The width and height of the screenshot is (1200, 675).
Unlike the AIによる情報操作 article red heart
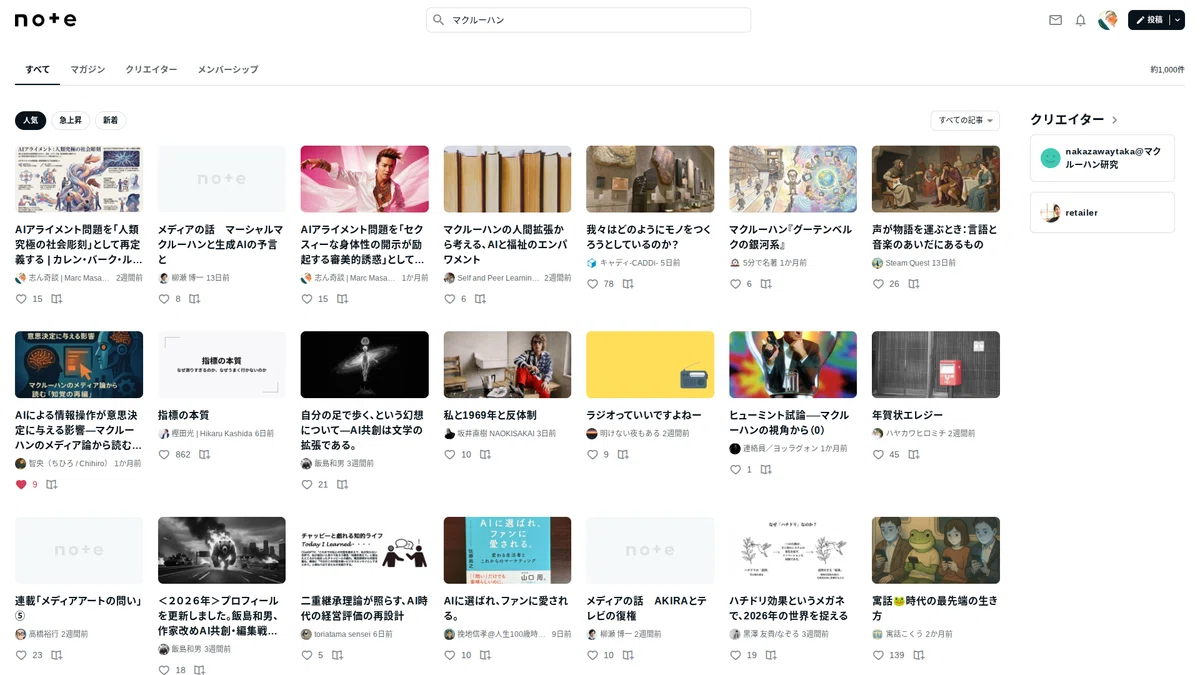pos(21,484)
